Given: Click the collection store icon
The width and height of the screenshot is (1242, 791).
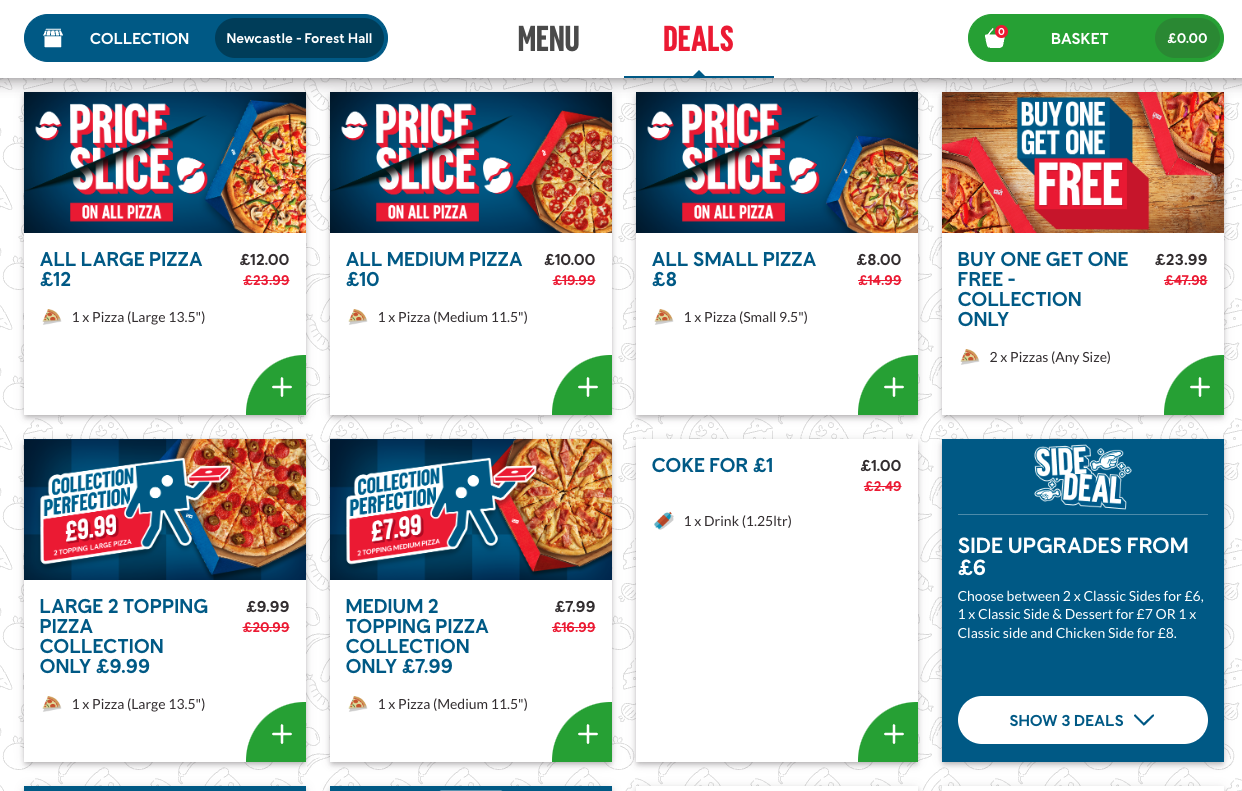Looking at the screenshot, I should tap(53, 38).
